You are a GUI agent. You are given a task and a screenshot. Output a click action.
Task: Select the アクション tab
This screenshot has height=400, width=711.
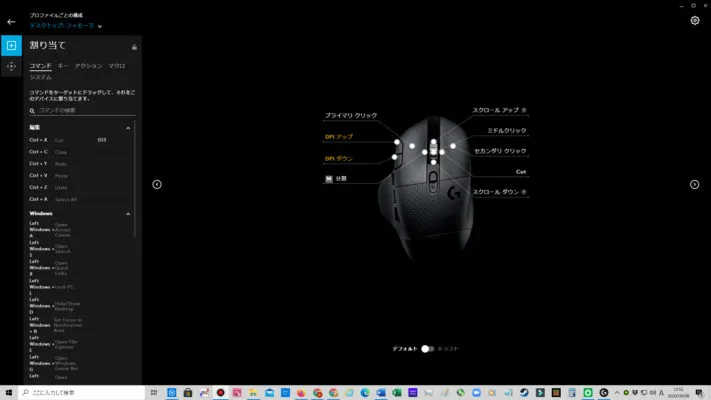coord(88,66)
